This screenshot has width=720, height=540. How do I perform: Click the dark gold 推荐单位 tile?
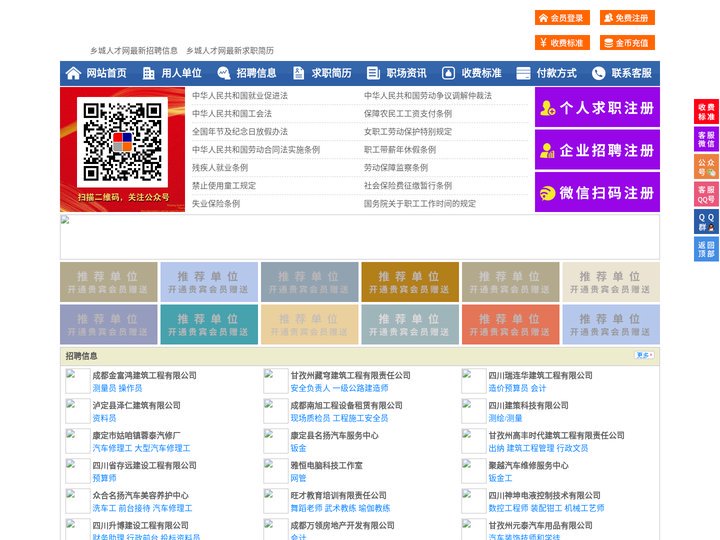(410, 282)
